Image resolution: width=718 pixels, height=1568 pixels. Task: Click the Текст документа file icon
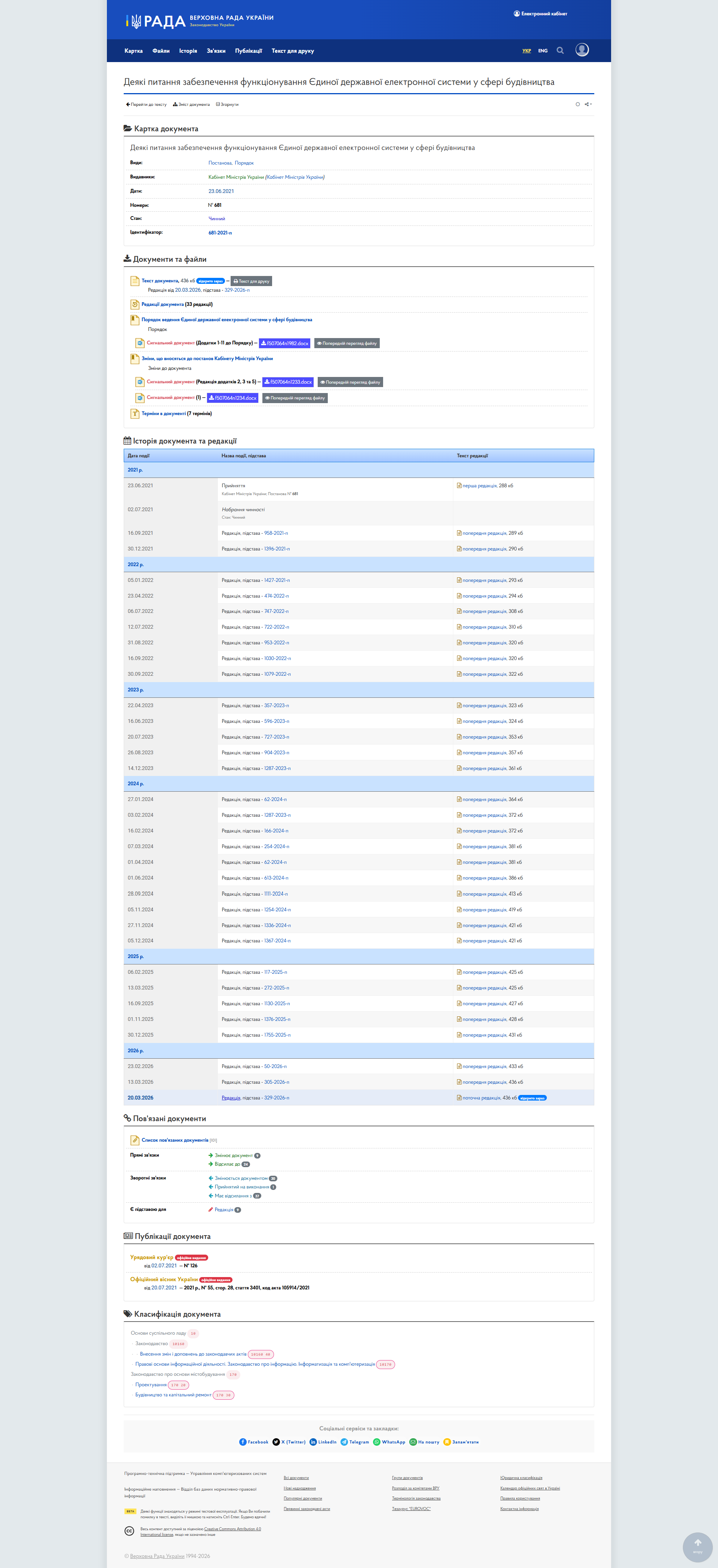pyautogui.click(x=135, y=280)
